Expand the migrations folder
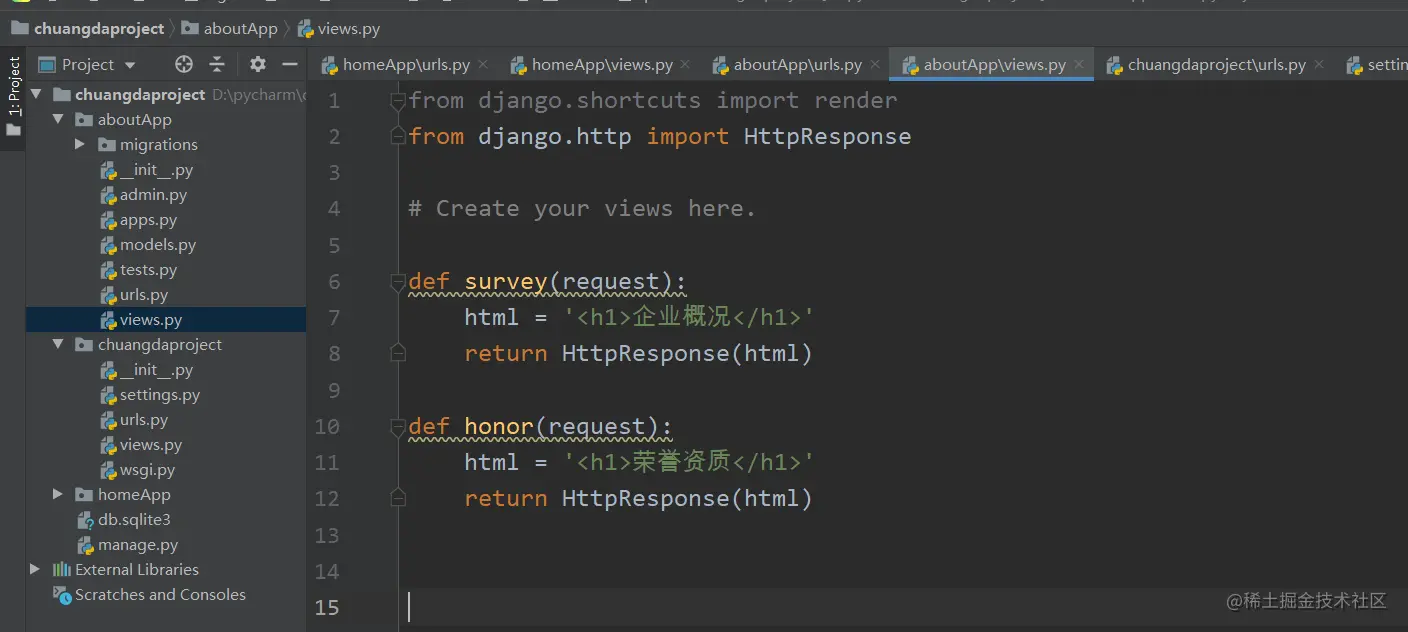1408x632 pixels. point(80,145)
